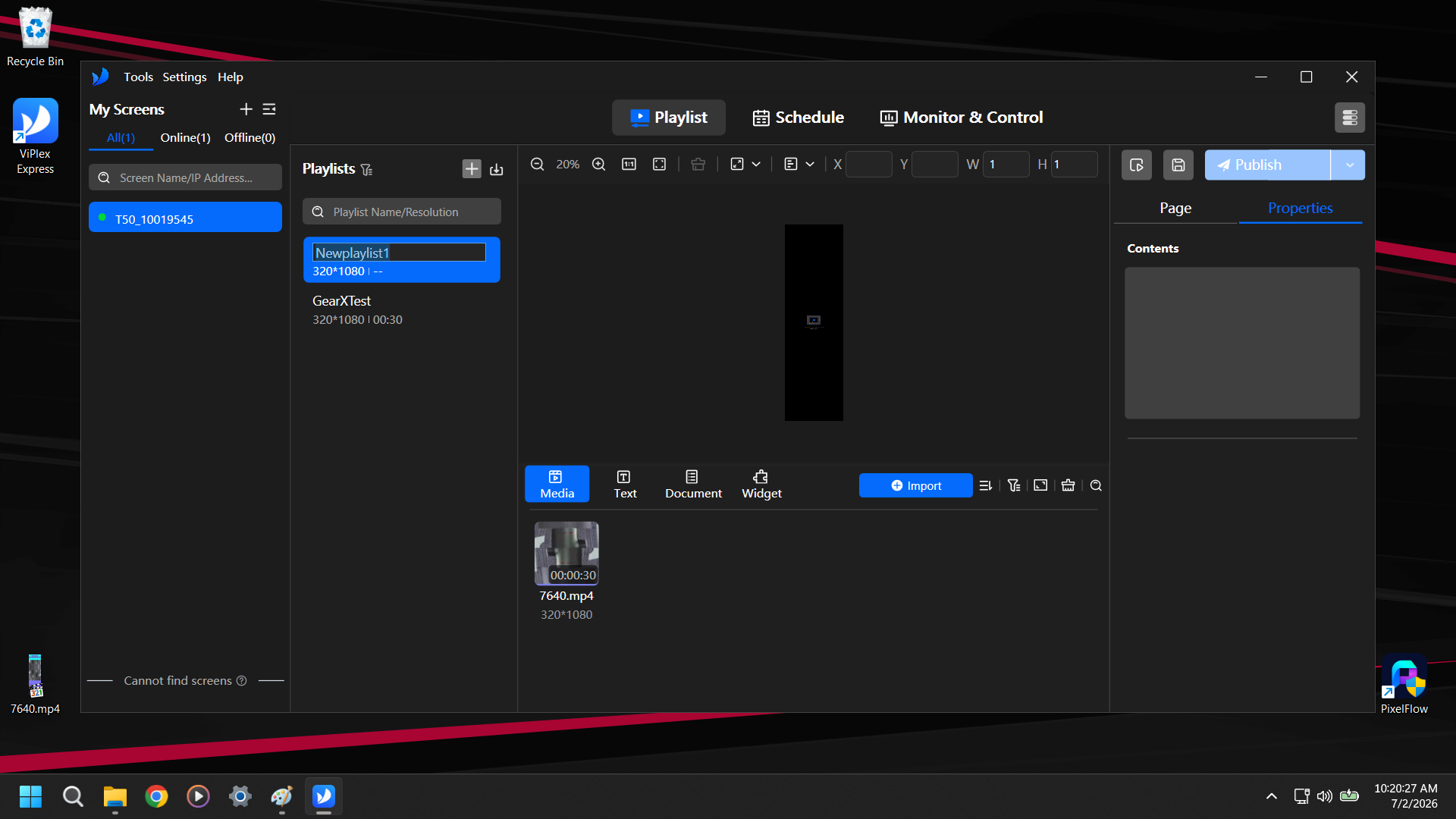Select the 7640.mp4 media thumbnail

[566, 553]
